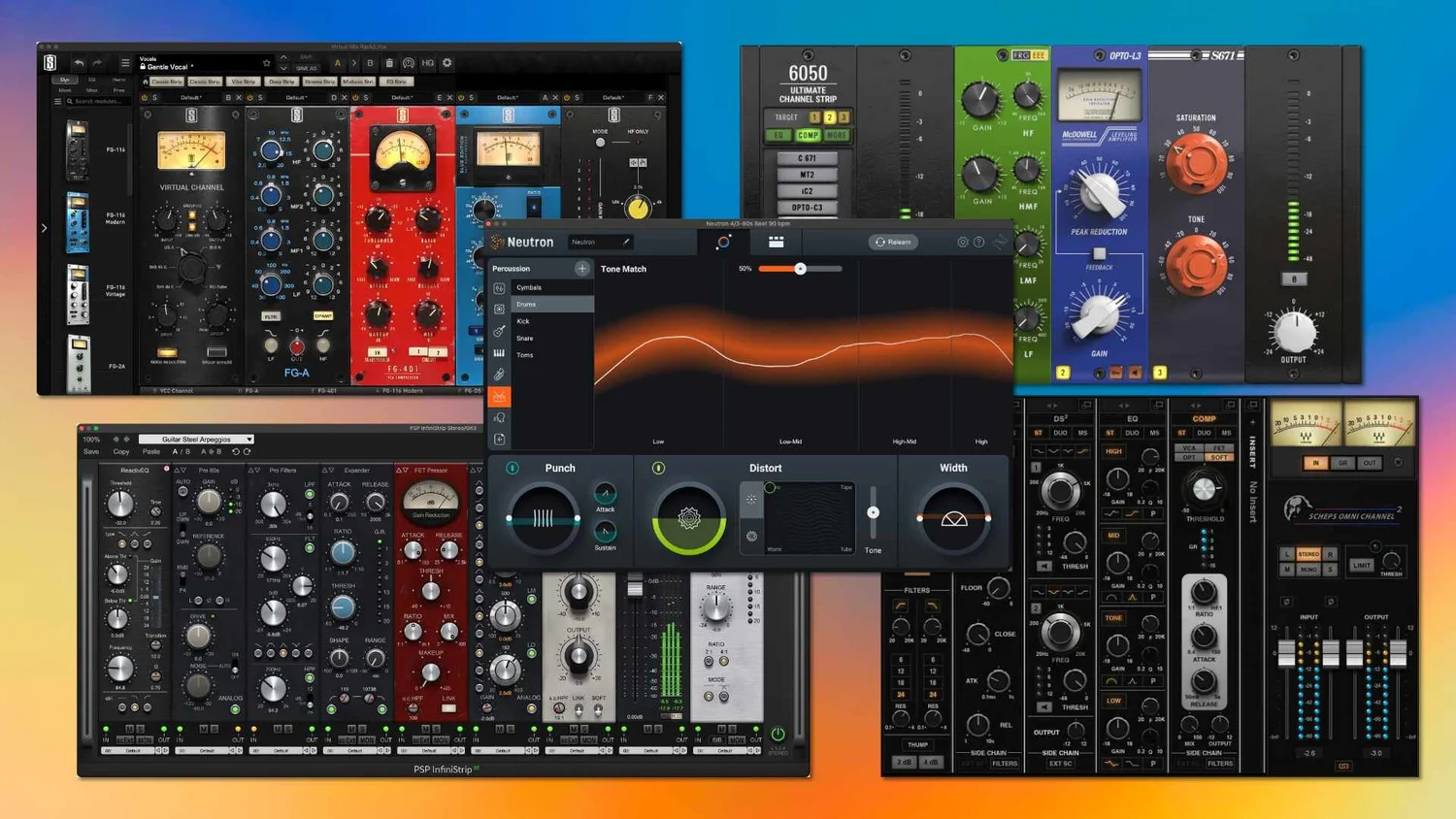
Task: Toggle STEREO mode on the Scheps Omni Channel
Action: pyautogui.click(x=1307, y=553)
